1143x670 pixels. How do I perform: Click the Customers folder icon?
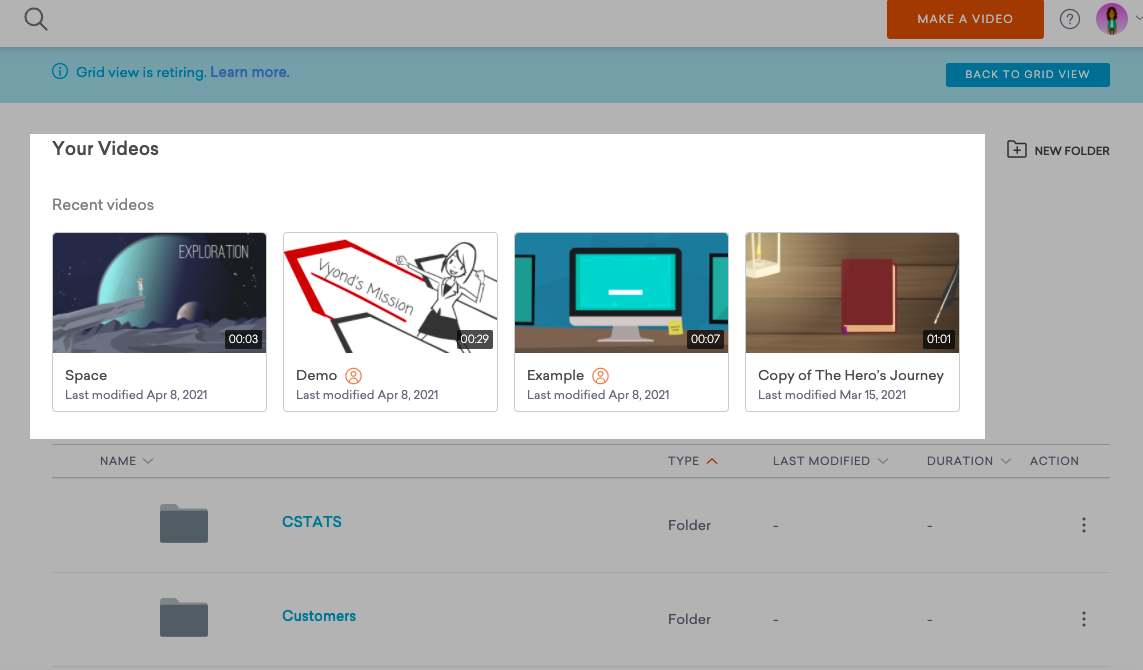pyautogui.click(x=183, y=617)
